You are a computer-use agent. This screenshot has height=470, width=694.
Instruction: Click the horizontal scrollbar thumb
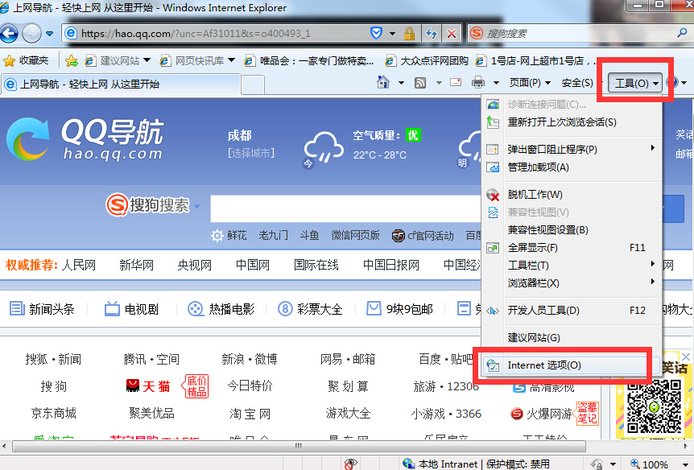(299, 446)
